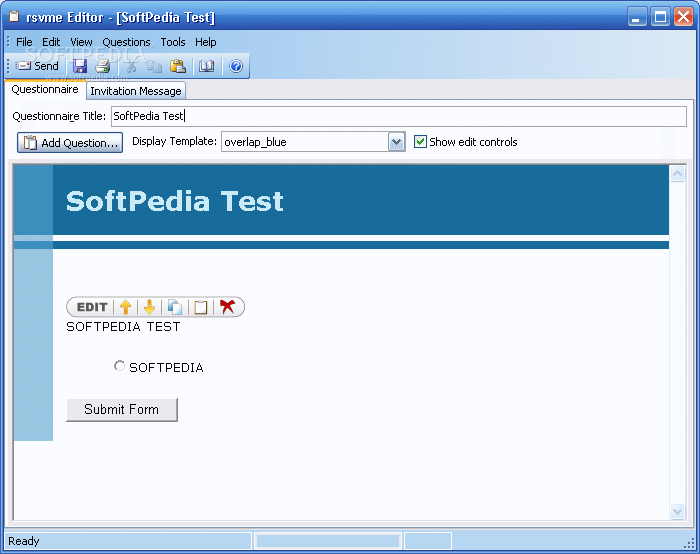Viewport: 700px width, 554px height.
Task: Copy the question via edit bar icon
Action: (175, 307)
